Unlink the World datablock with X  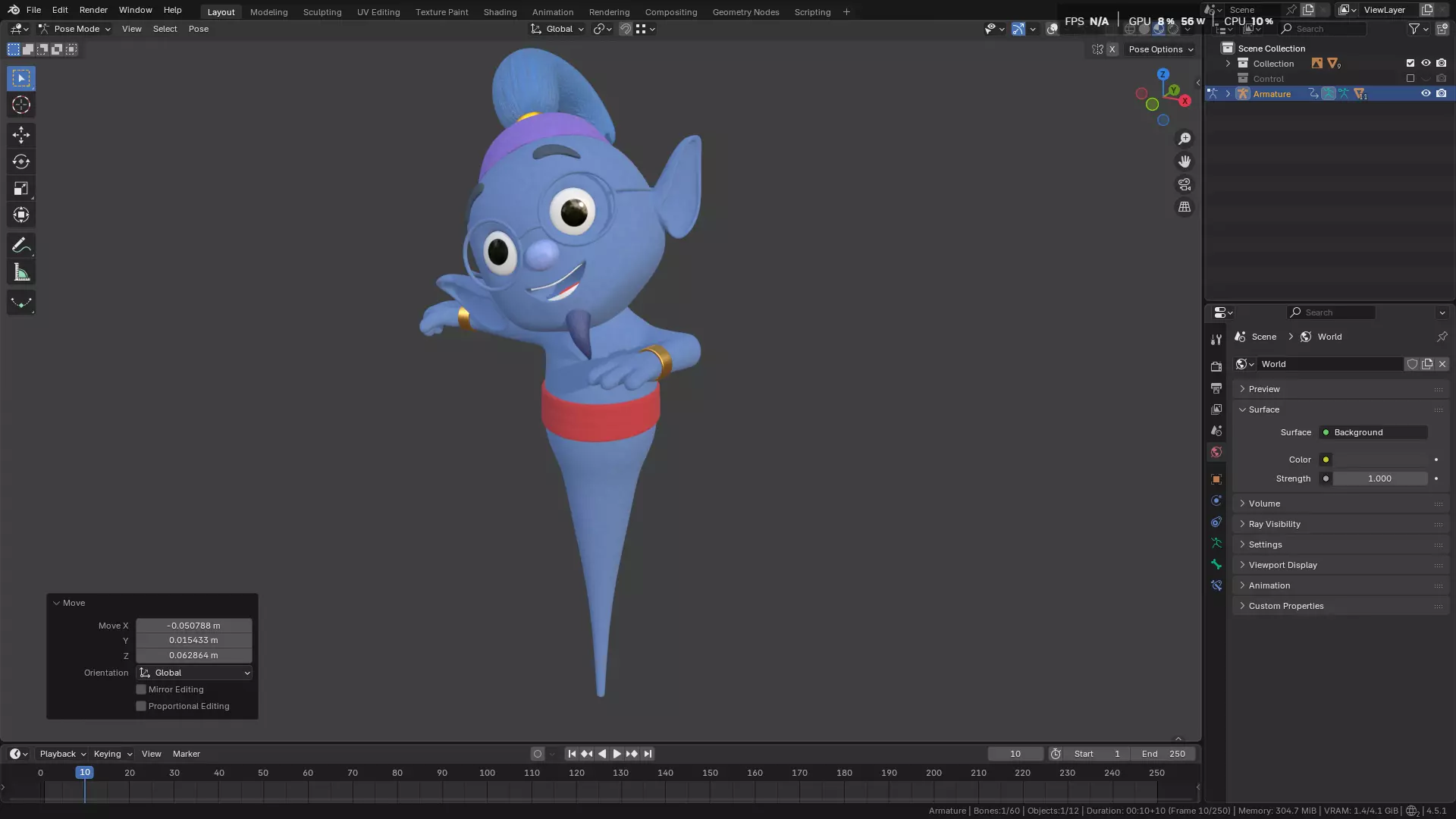(x=1442, y=364)
